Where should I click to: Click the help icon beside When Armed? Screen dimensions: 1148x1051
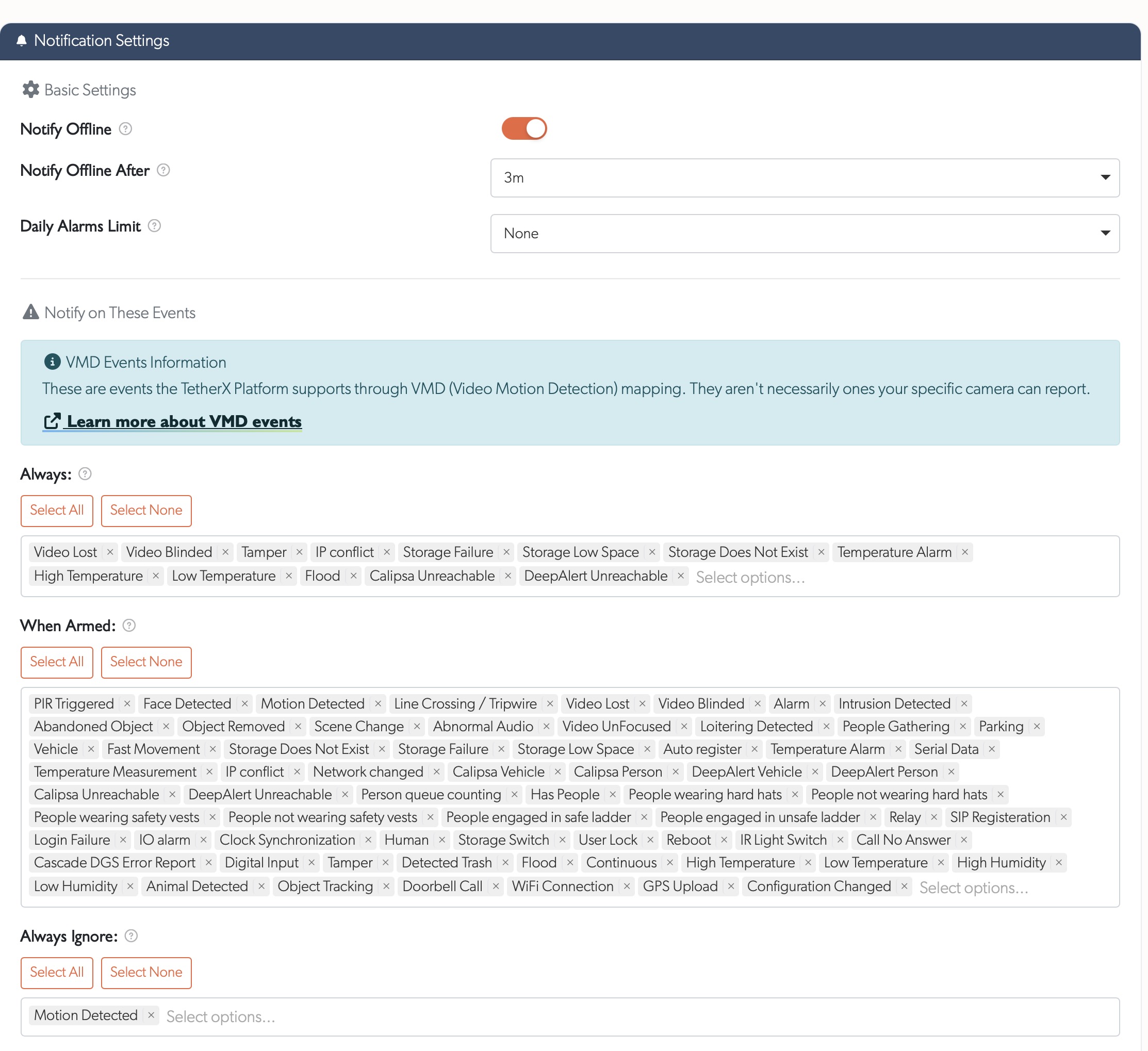point(129,625)
